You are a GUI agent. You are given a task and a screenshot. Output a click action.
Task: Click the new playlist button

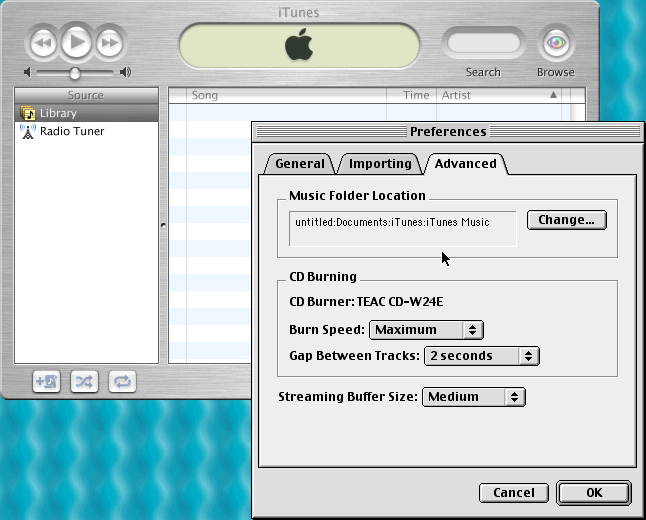(x=46, y=382)
